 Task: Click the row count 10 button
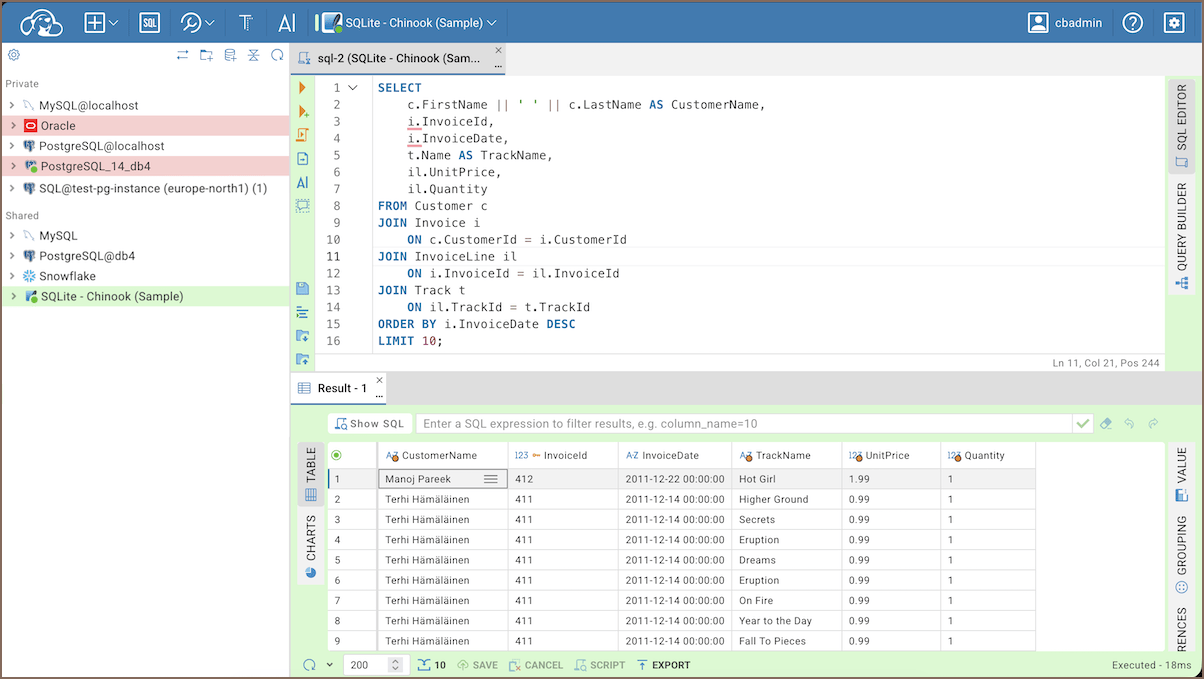(432, 665)
